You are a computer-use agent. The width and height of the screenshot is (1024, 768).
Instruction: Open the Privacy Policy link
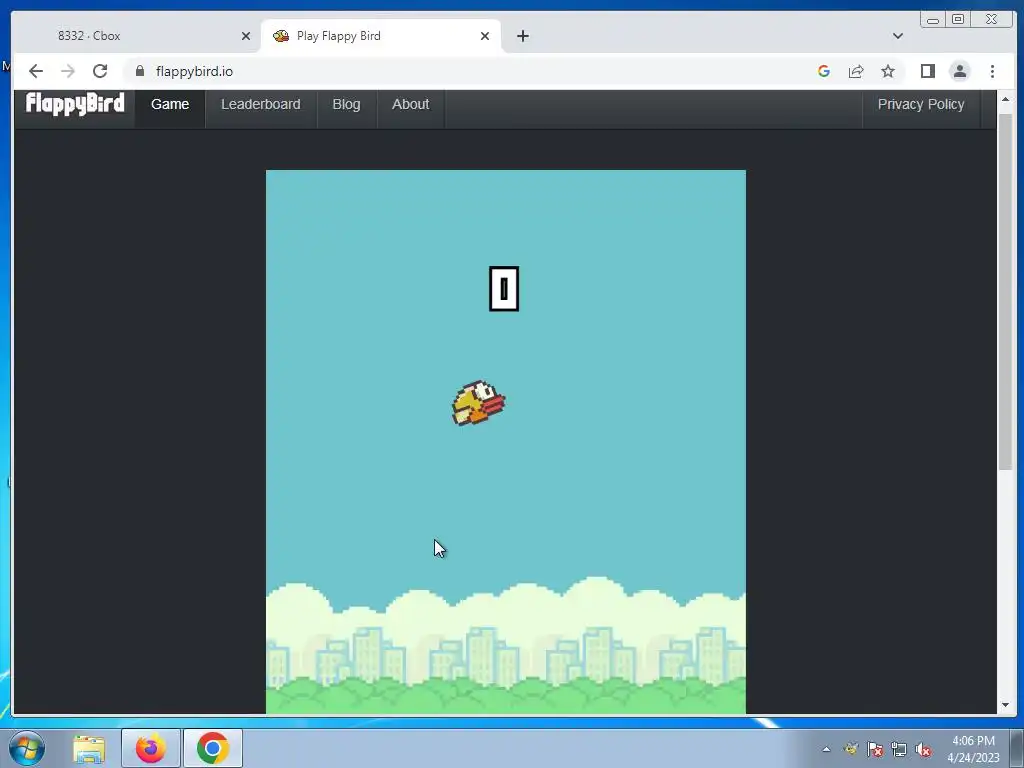click(x=921, y=104)
